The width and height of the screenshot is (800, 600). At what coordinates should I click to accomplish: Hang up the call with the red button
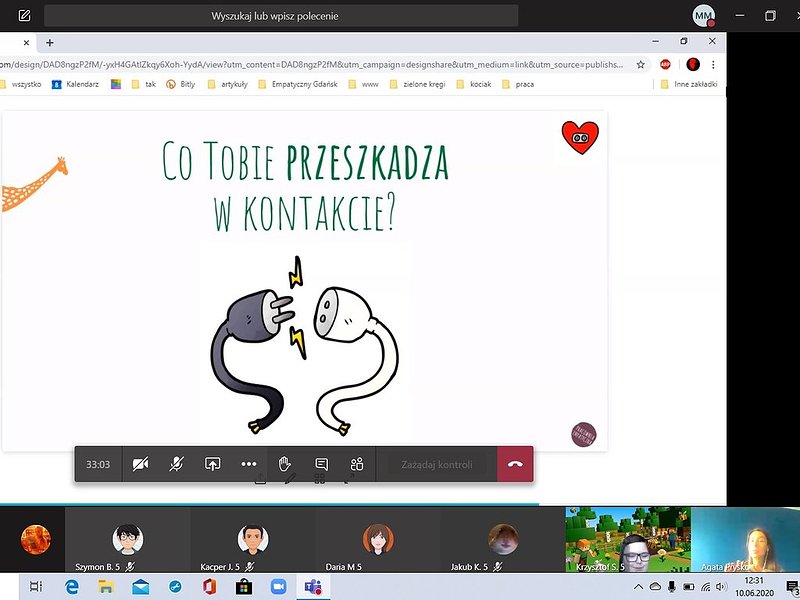coord(515,464)
